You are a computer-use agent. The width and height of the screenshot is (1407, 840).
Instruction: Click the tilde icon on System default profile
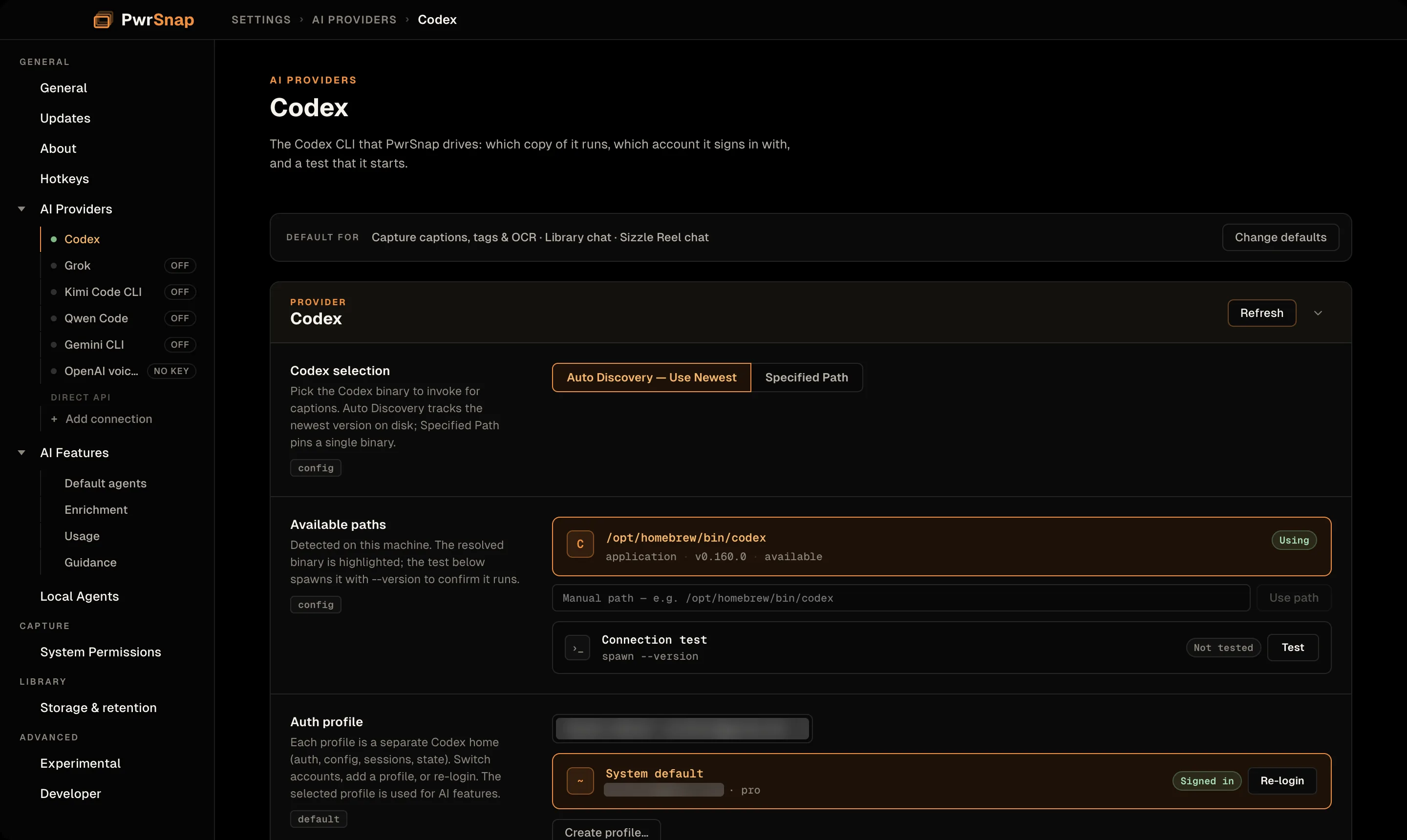[x=580, y=781]
